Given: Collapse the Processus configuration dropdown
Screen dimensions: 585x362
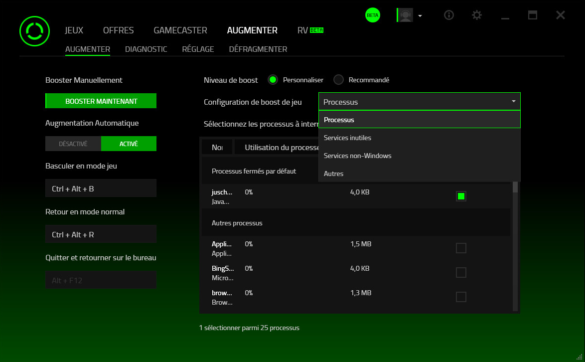Looking at the screenshot, I should tap(419, 102).
